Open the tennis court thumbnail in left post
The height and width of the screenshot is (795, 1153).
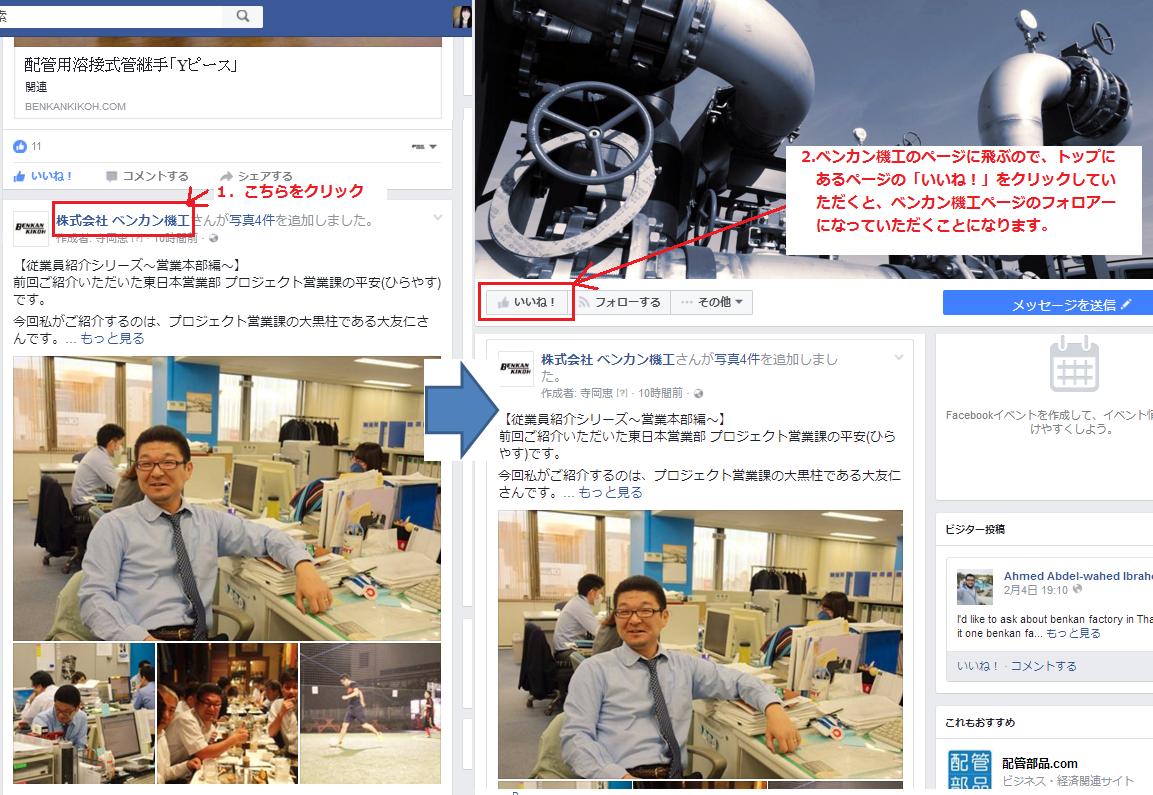(x=371, y=713)
